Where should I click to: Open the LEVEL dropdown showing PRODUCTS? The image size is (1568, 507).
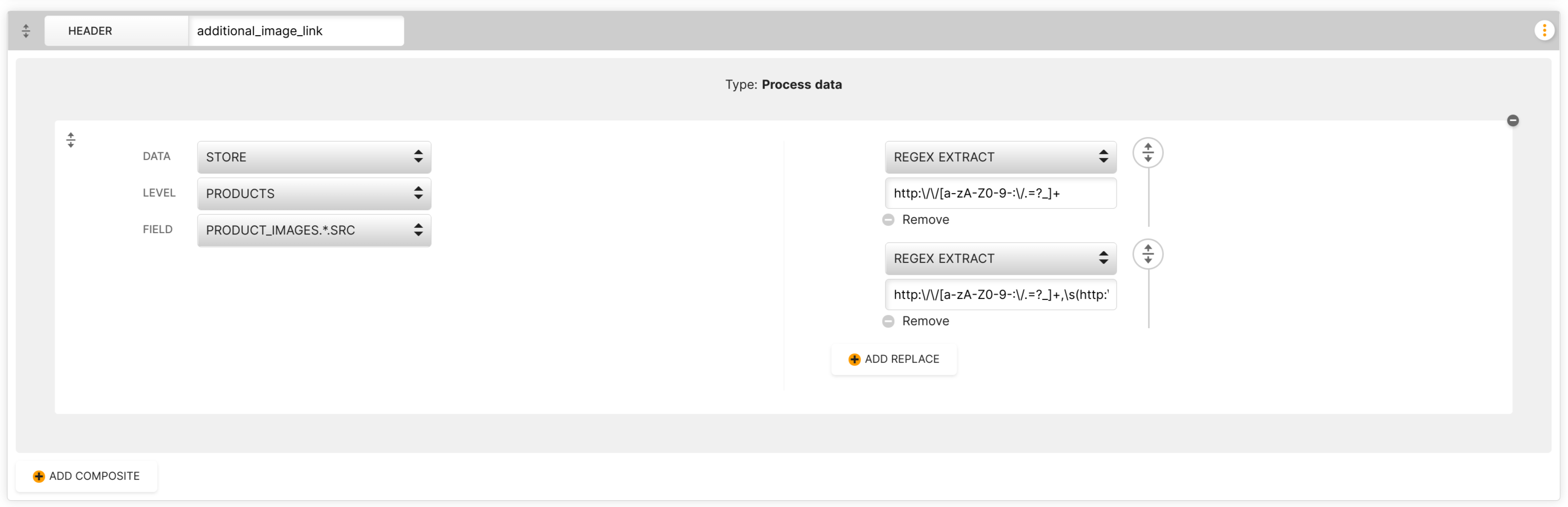coord(314,194)
